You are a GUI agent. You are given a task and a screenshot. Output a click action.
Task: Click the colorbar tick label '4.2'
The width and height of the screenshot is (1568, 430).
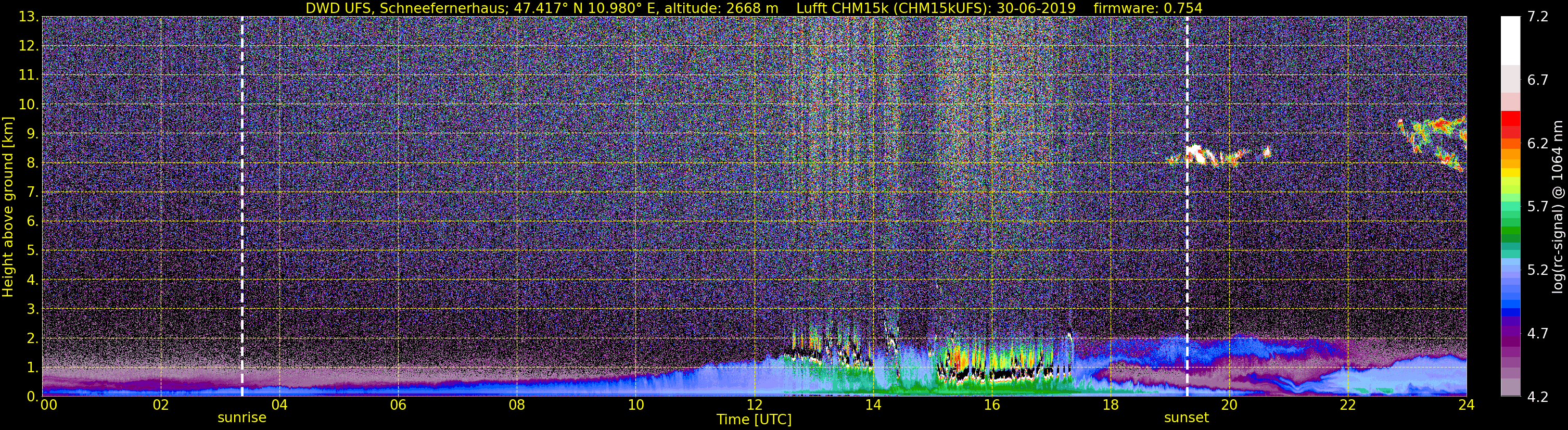coord(1538,397)
